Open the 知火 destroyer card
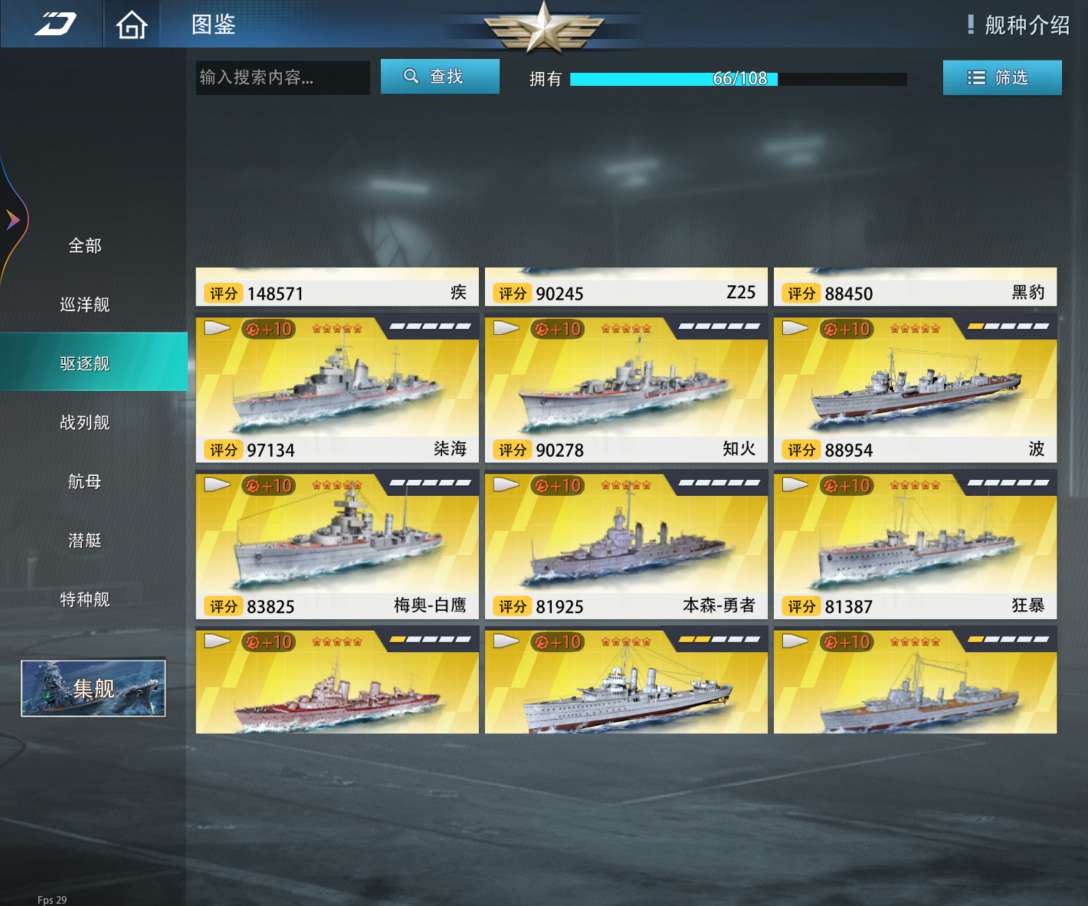The width and height of the screenshot is (1088, 906). (x=626, y=390)
